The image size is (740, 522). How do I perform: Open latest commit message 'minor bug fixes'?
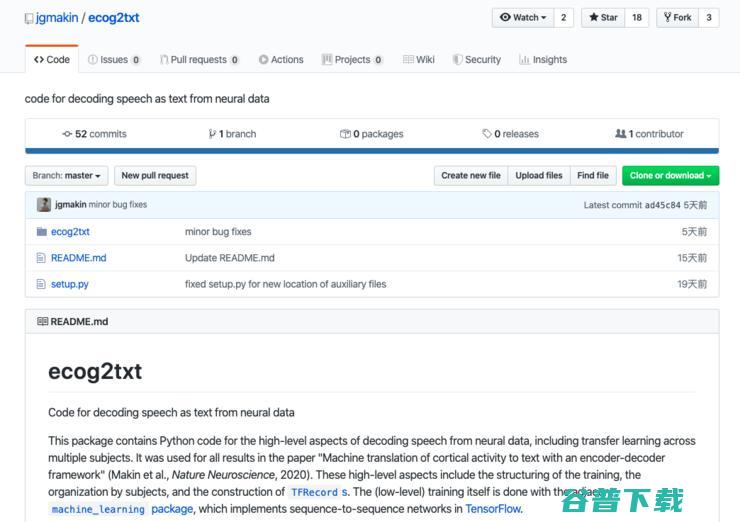click(x=118, y=204)
